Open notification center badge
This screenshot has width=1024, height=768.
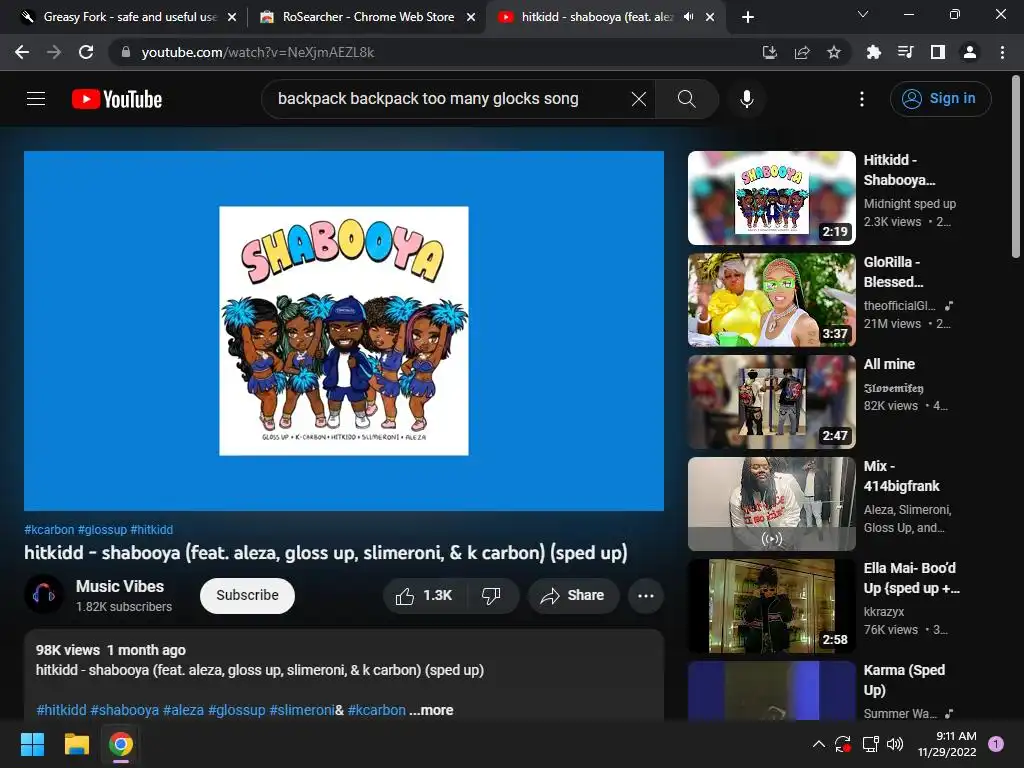(x=996, y=744)
